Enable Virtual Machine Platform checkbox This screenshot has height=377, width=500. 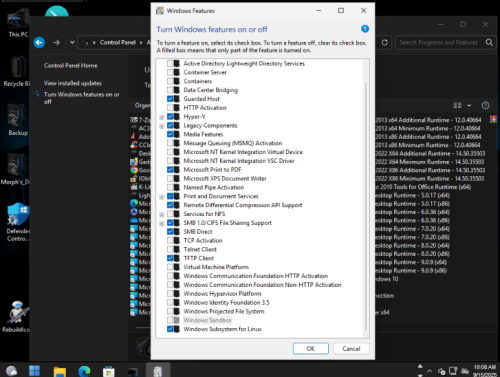point(170,267)
